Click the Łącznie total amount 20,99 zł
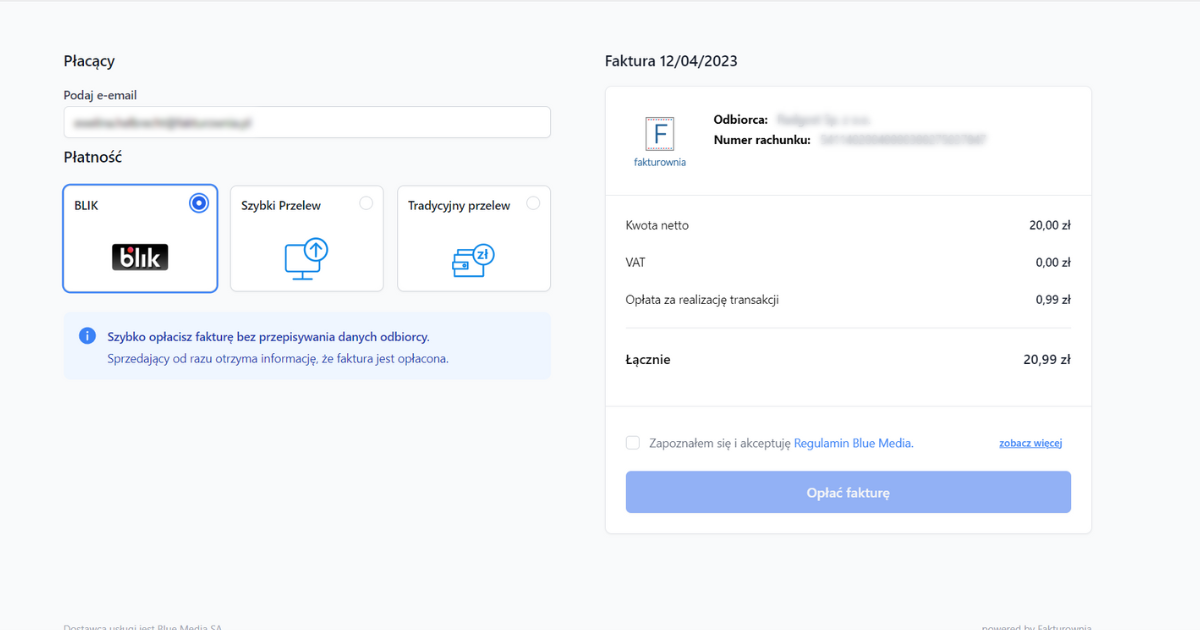This screenshot has height=630, width=1200. [1047, 360]
